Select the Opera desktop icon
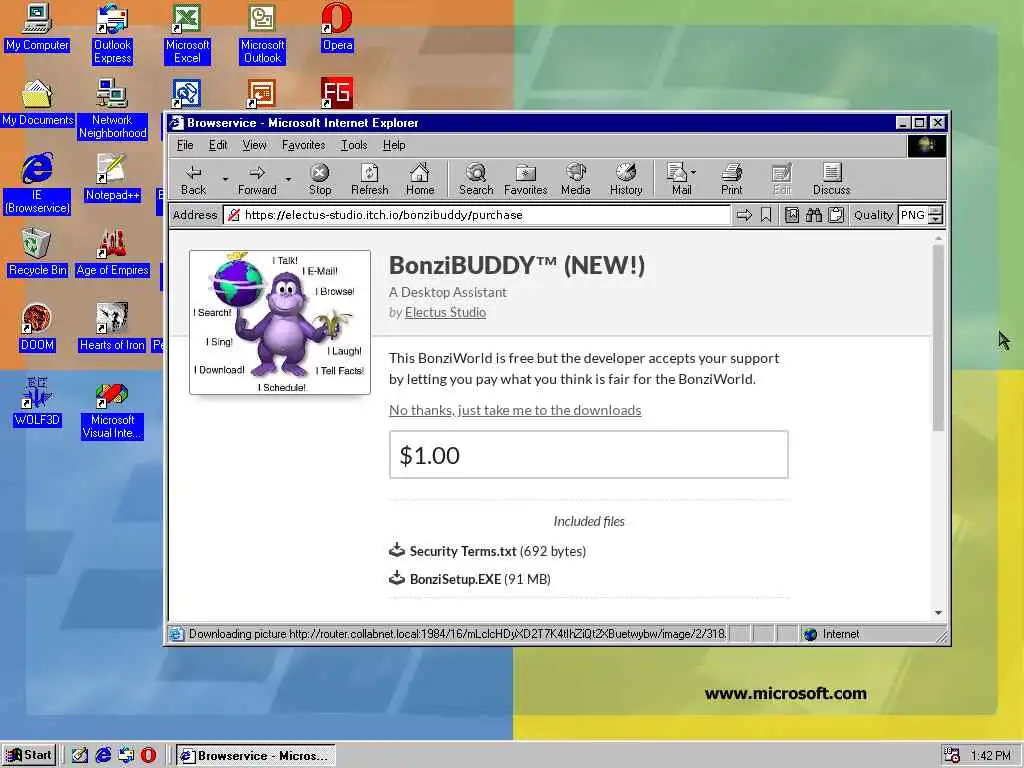Viewport: 1024px width, 768px height. tap(338, 27)
